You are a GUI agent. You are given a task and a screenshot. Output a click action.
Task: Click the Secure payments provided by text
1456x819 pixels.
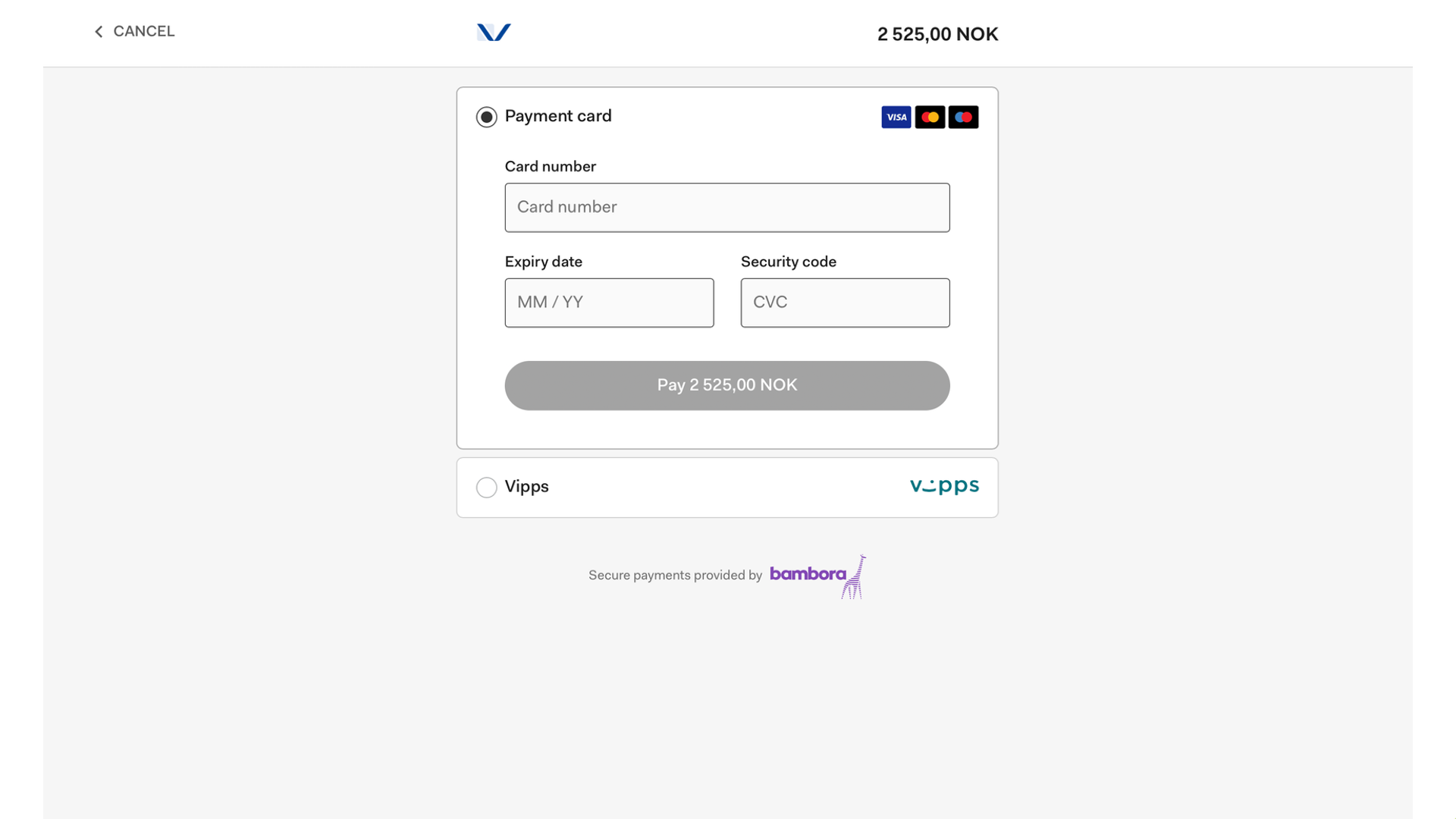675,575
